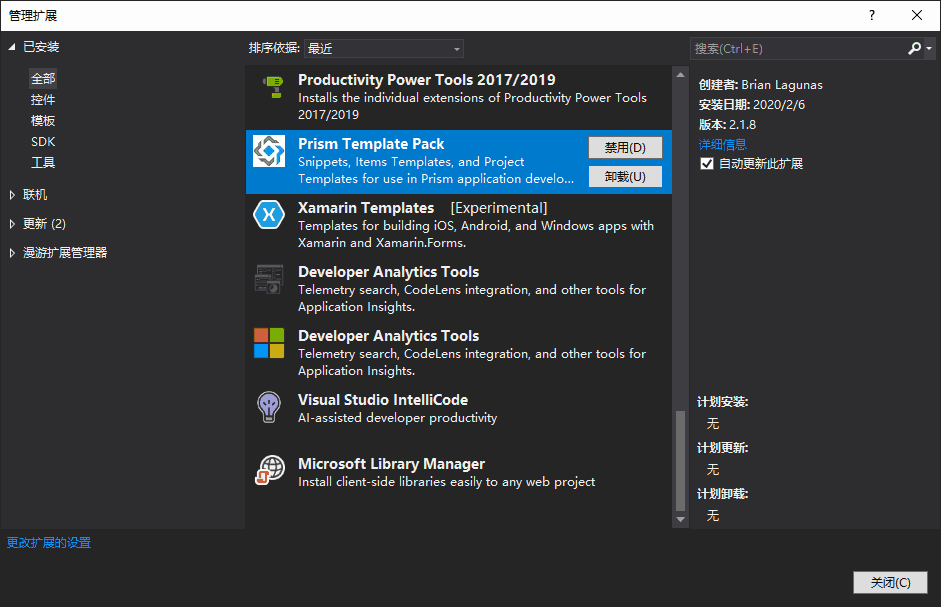Click the 禁用(D) button
The width and height of the screenshot is (941, 607).
coord(625,148)
